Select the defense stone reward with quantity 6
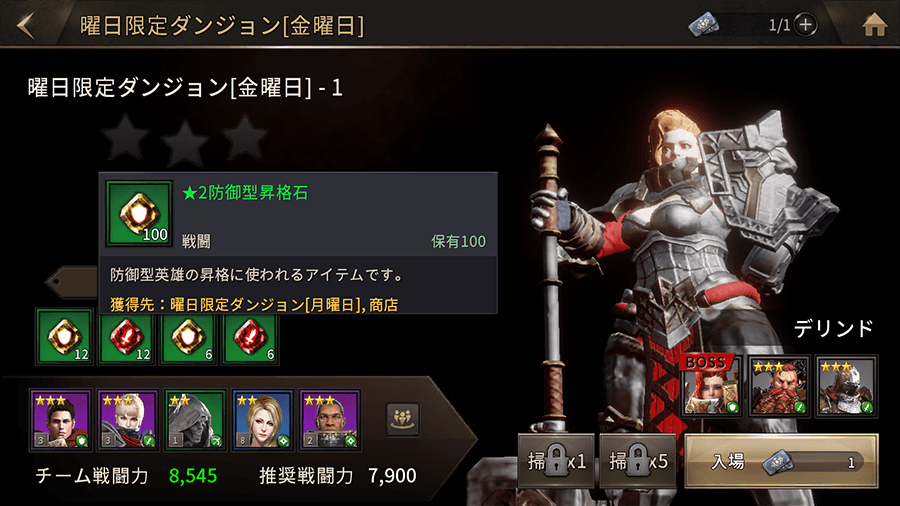The width and height of the screenshot is (900, 506). (188, 338)
